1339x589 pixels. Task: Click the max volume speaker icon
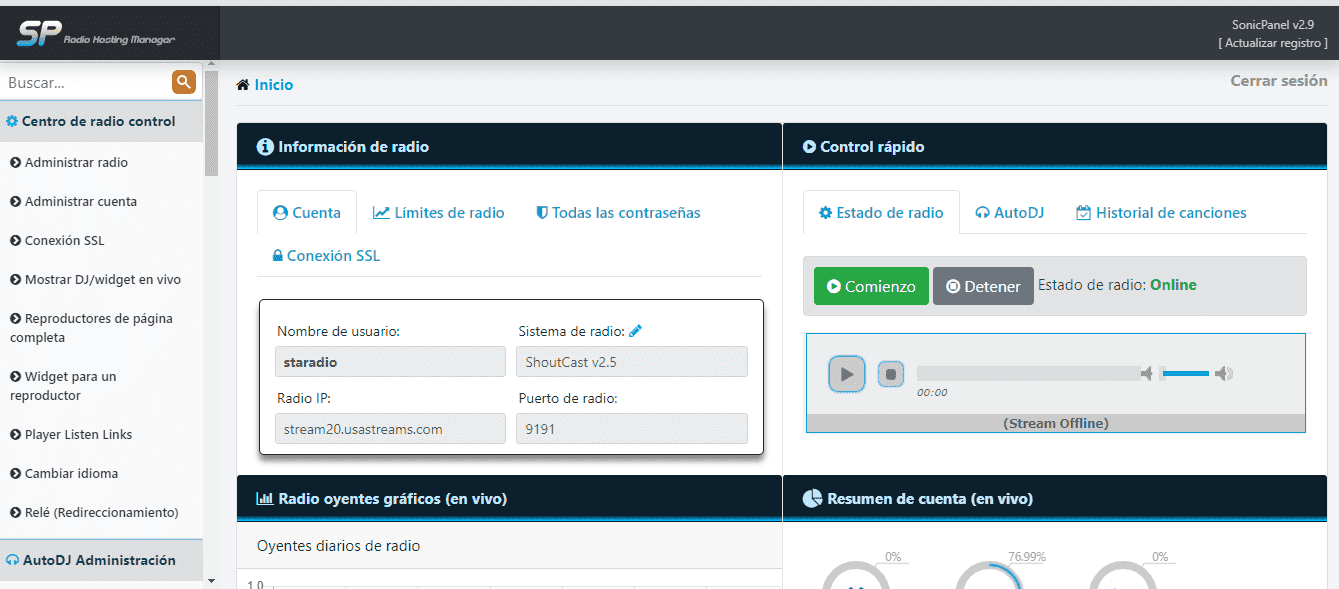click(1225, 374)
